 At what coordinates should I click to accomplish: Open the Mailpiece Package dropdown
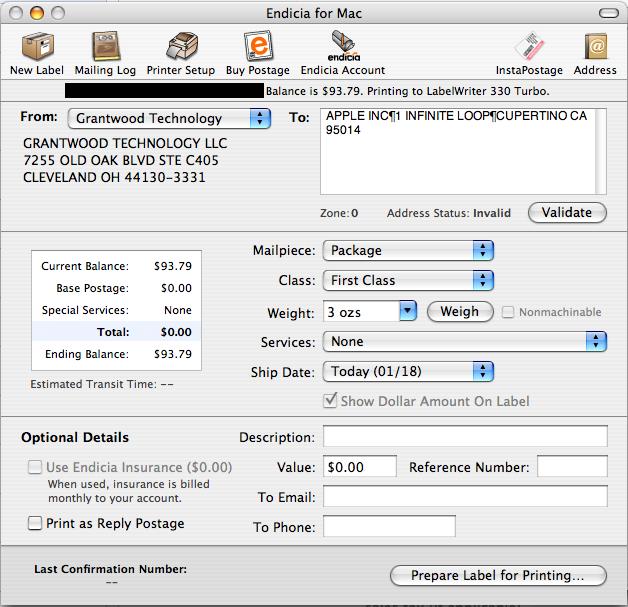click(x=408, y=251)
